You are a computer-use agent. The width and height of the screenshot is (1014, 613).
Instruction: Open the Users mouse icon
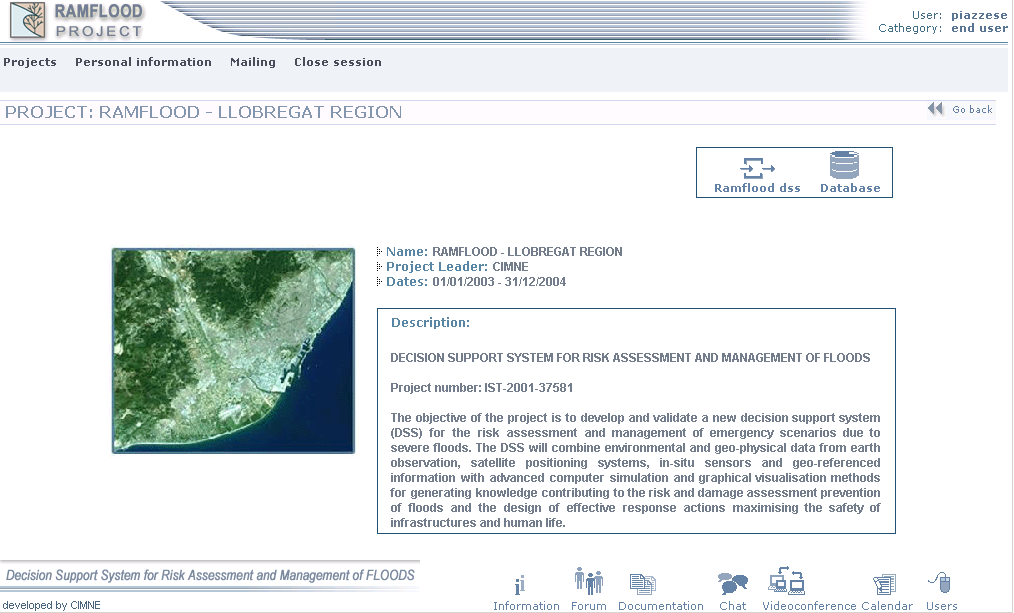point(940,583)
